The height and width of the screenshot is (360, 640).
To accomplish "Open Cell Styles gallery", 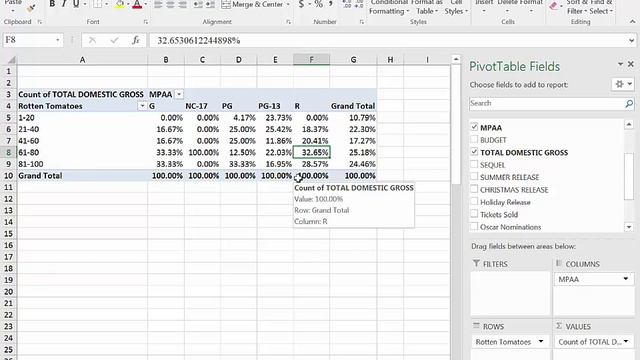I will pyautogui.click(x=456, y=8).
